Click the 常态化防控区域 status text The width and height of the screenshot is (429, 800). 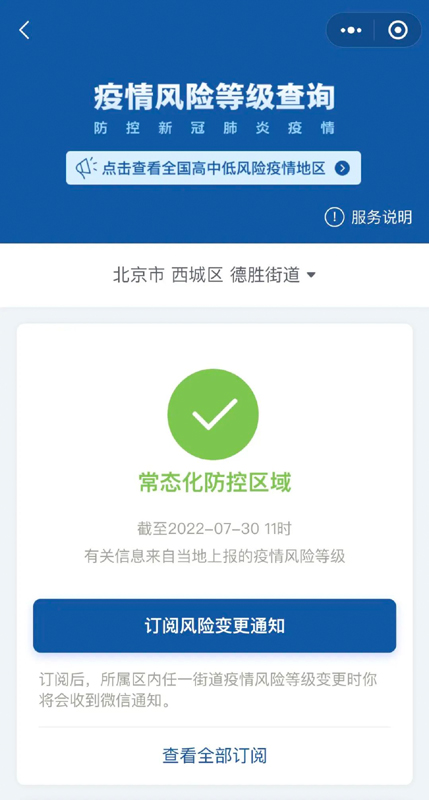[215, 483]
